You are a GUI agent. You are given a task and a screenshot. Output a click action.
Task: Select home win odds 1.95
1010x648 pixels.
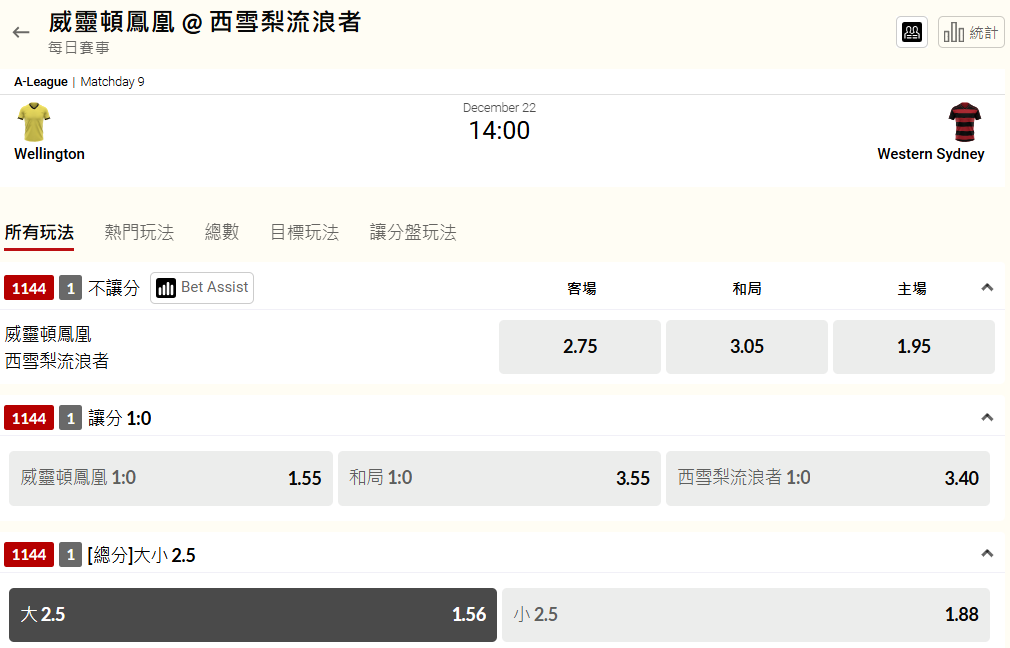913,347
